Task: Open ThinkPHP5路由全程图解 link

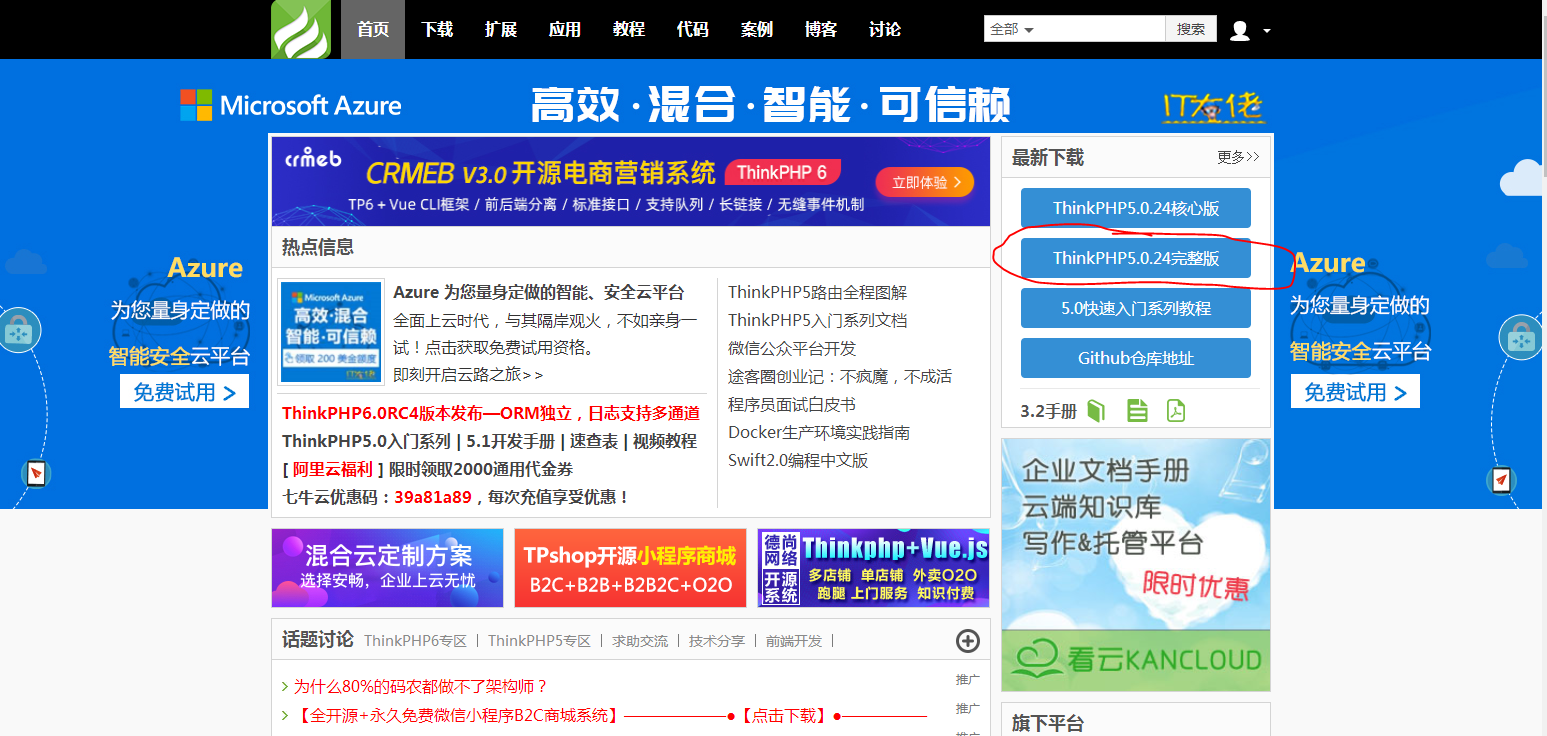Action: click(817, 292)
